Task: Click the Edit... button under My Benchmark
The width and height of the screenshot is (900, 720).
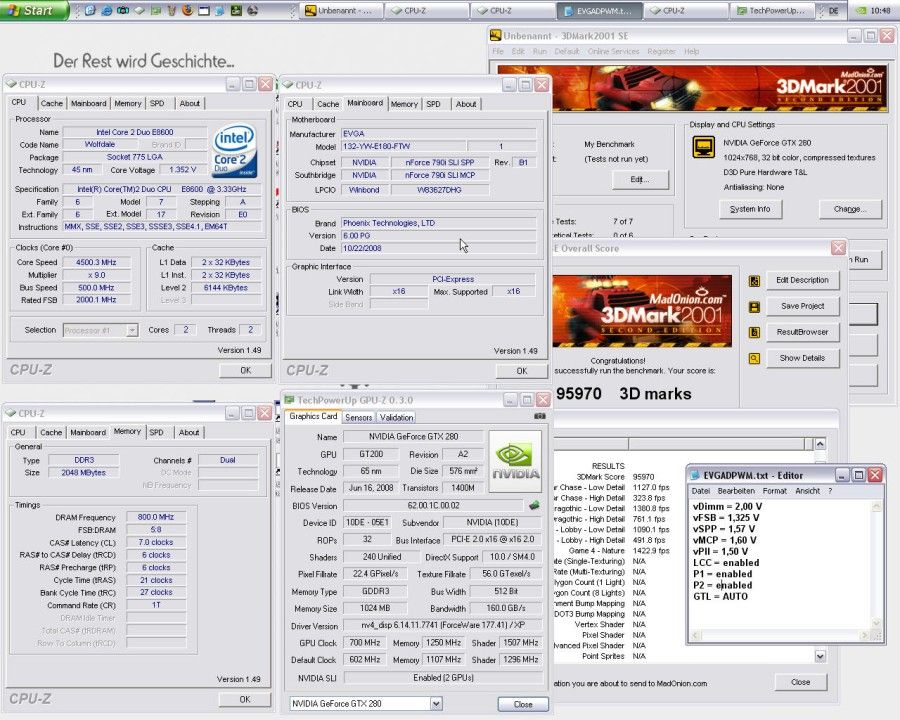Action: coord(639,179)
